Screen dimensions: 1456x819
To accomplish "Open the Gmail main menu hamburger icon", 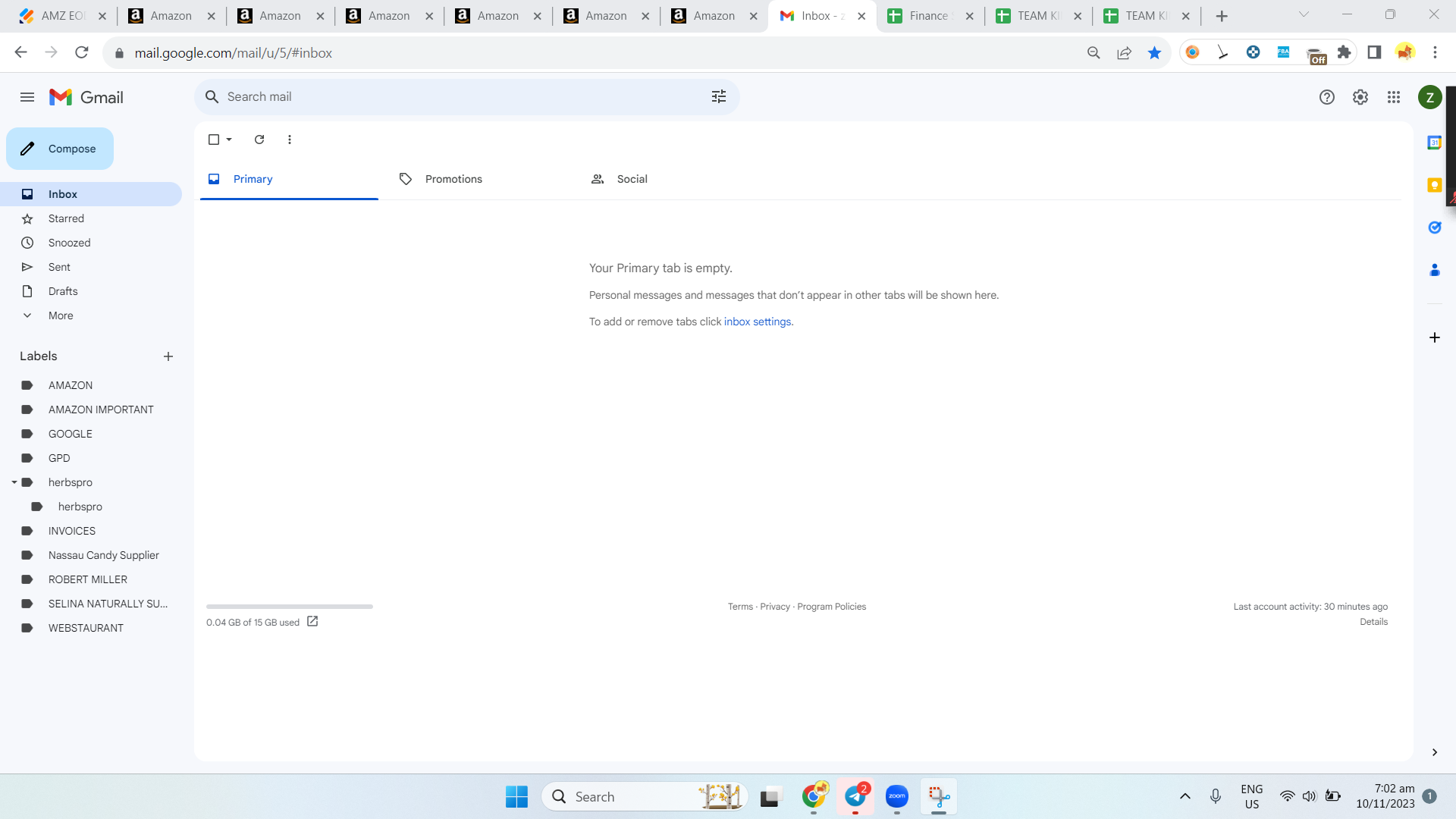I will 27,97.
